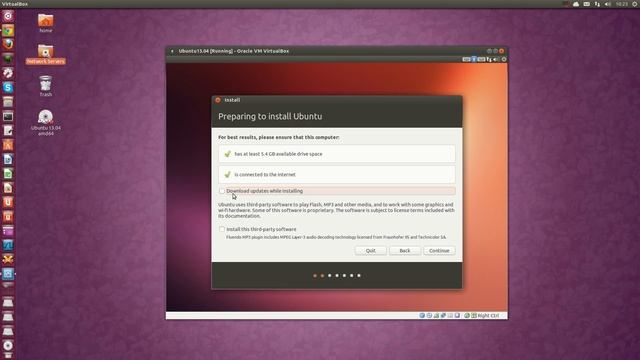Launch LibreOffice Writer from the launcher
The height and width of the screenshot is (360, 640).
click(8, 159)
